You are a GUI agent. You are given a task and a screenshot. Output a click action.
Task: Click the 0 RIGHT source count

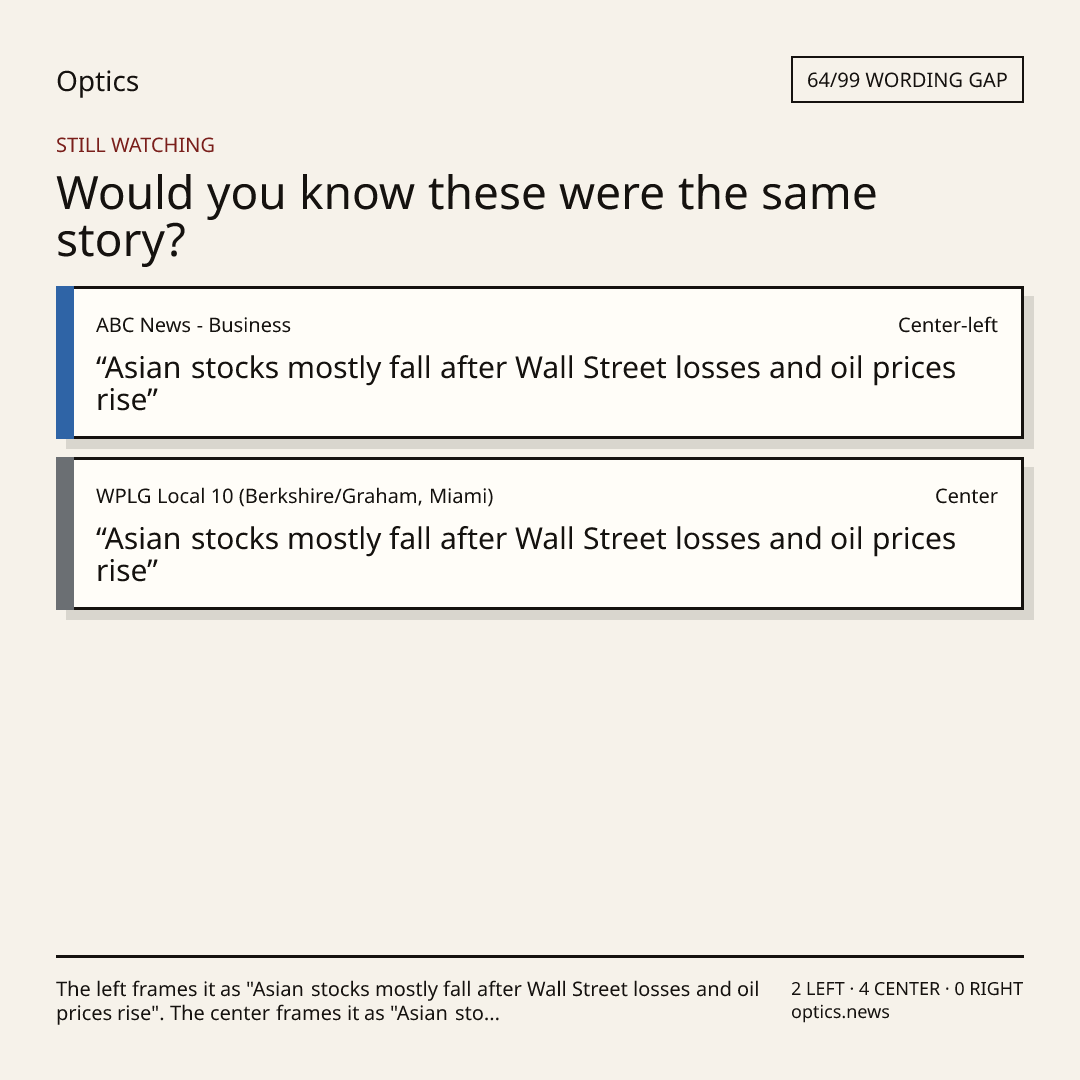pos(988,989)
